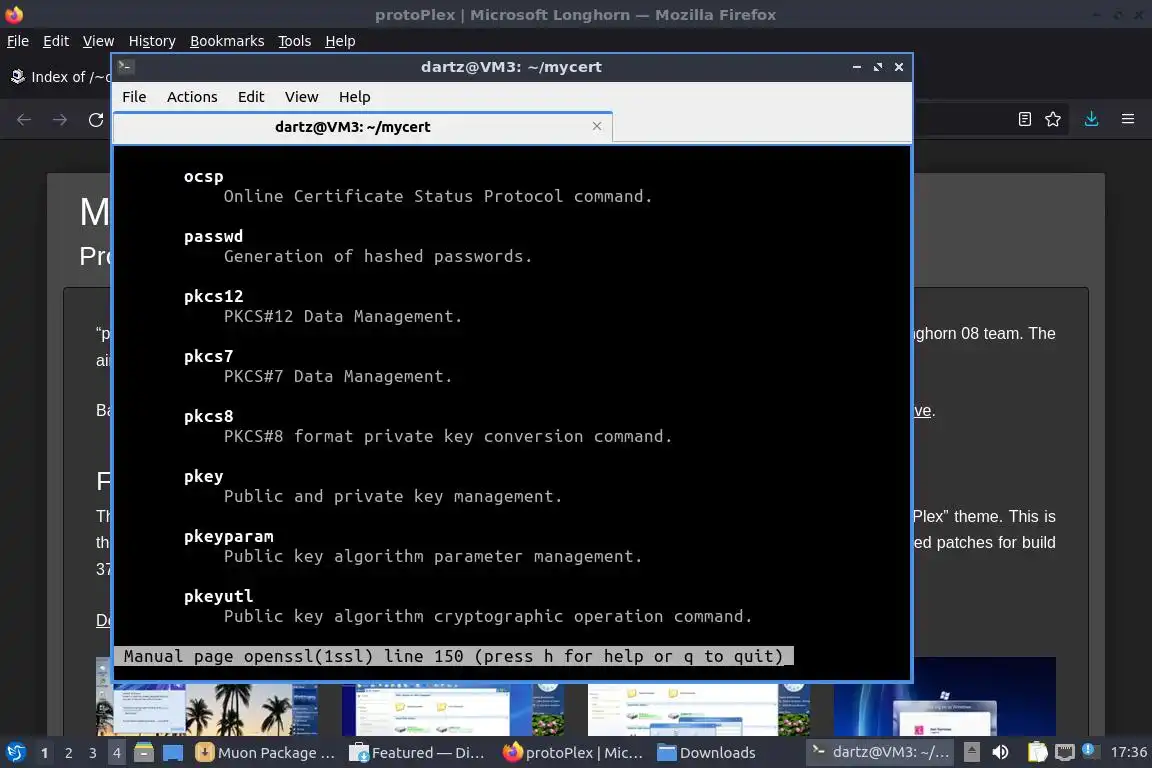
Task: Click 'pkeyparam' entry in the man page
Action: tap(228, 536)
